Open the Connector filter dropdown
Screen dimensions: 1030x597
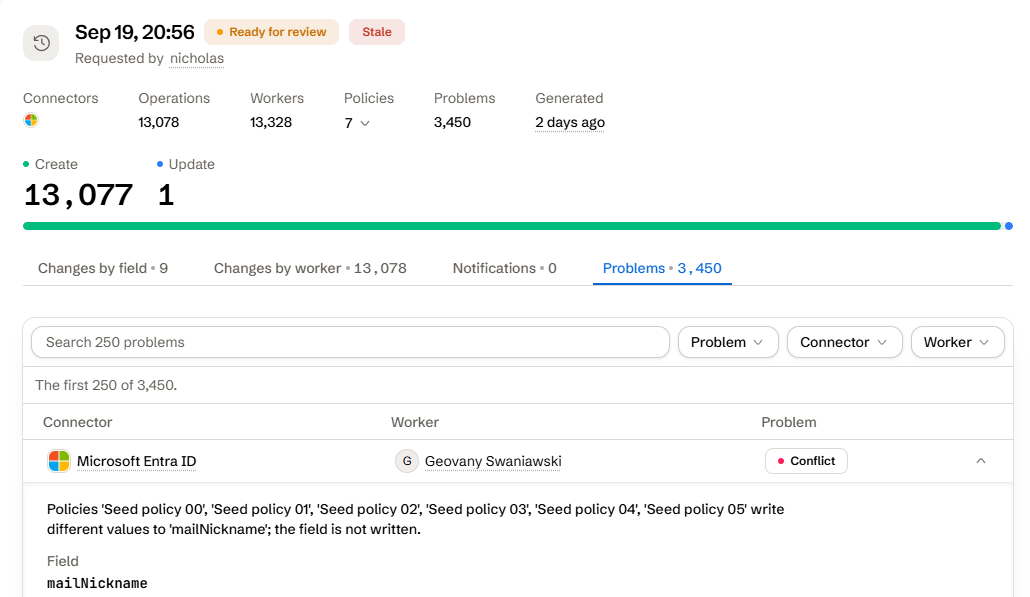844,342
